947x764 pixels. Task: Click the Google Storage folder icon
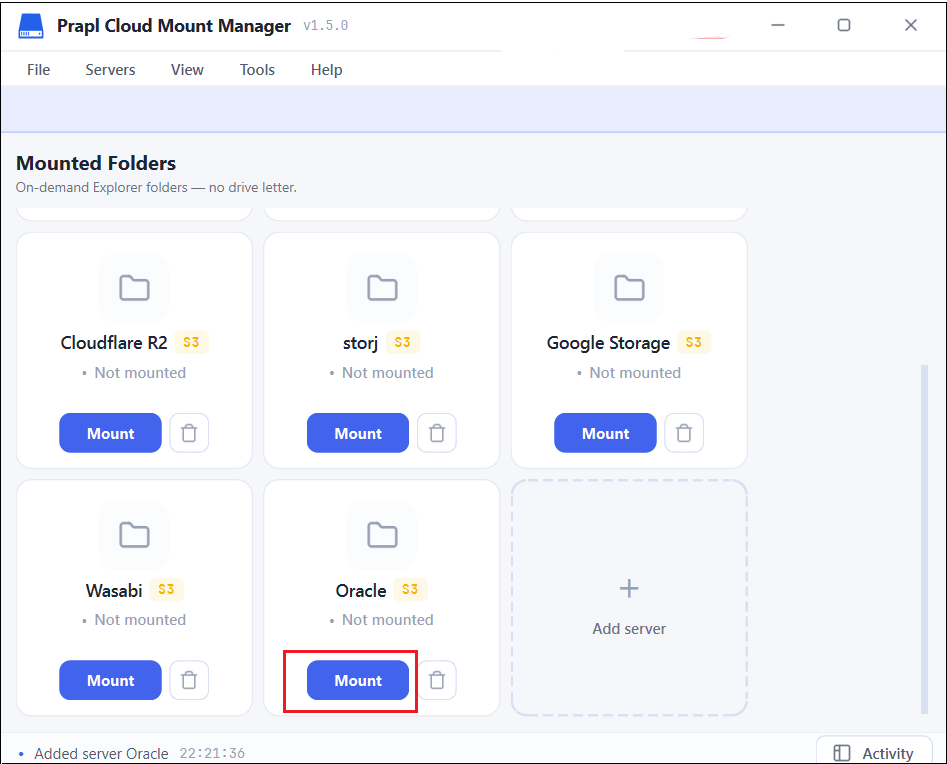[x=629, y=288]
